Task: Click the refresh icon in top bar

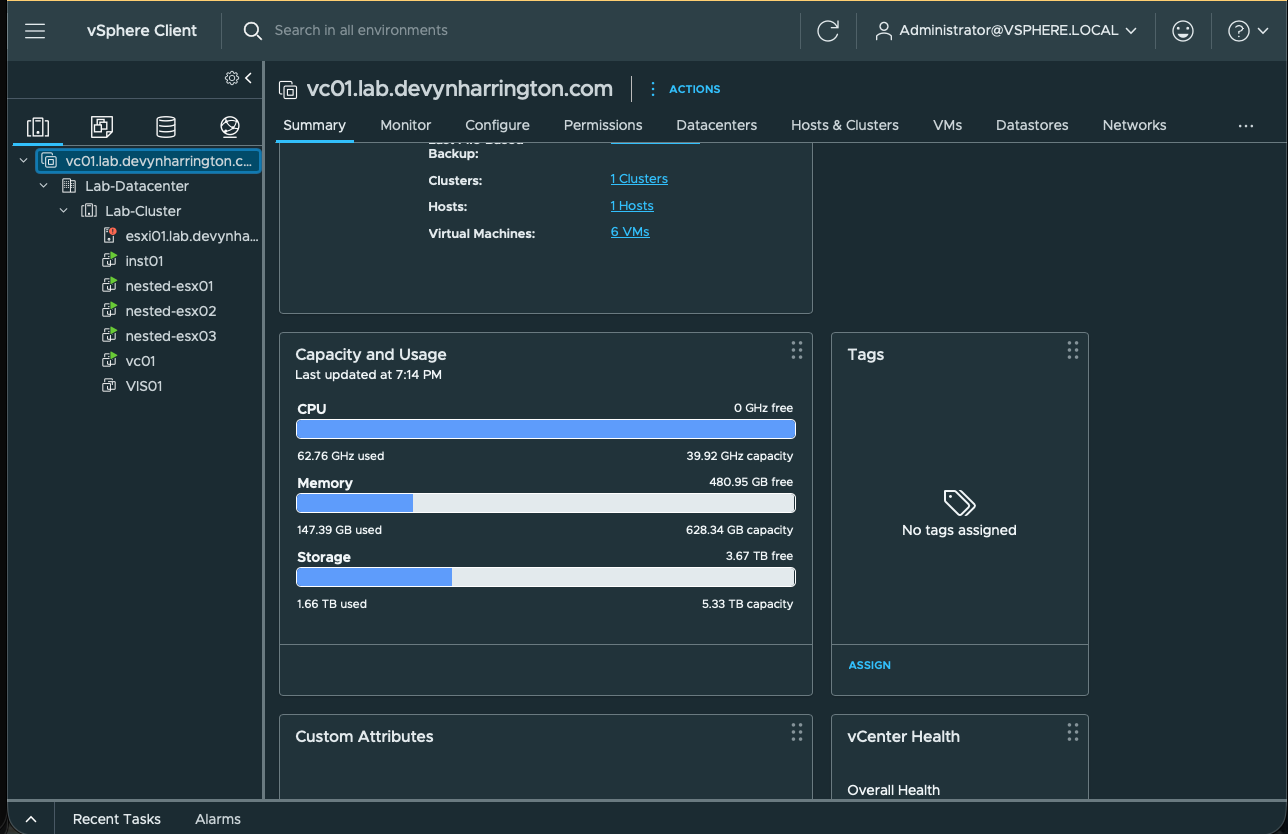Action: click(828, 31)
